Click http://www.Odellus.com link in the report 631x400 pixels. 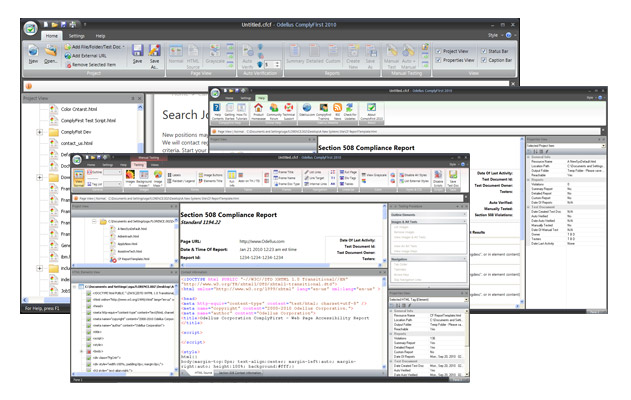262,241
